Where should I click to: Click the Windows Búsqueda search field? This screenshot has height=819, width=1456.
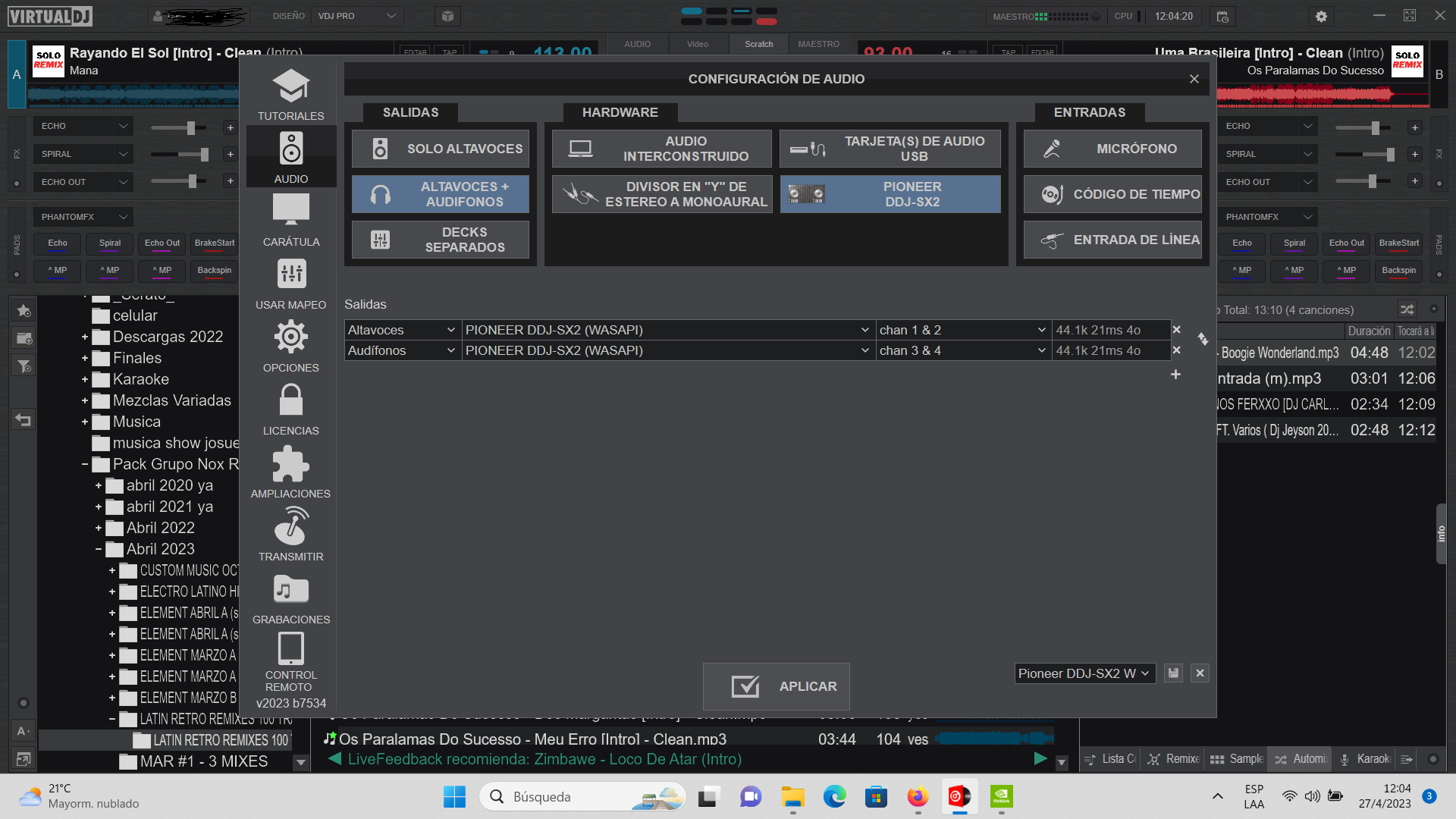coord(582,797)
